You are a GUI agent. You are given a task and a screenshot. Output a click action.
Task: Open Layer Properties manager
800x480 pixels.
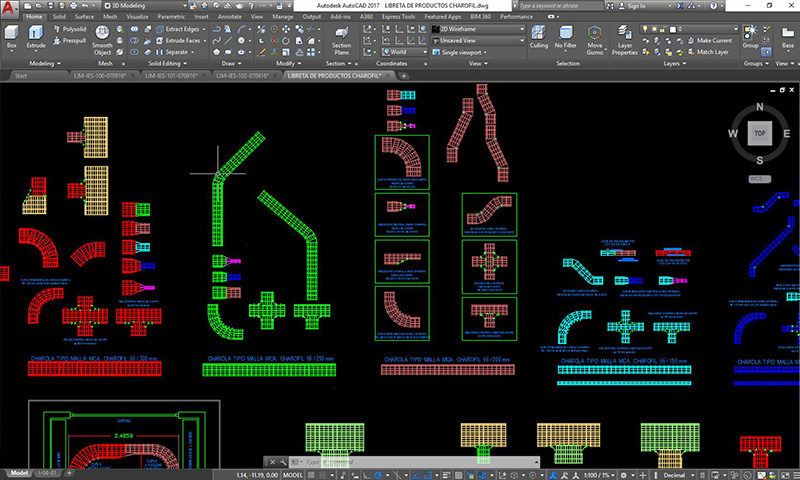click(x=624, y=40)
